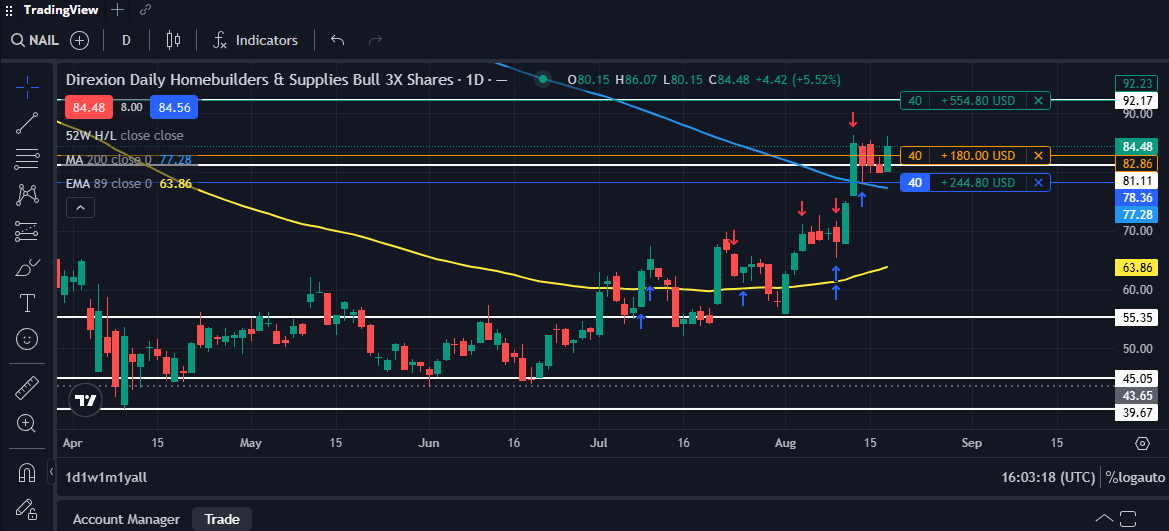The width and height of the screenshot is (1169, 531).
Task: Select the +554.80 USD profit label
Action: (978, 100)
